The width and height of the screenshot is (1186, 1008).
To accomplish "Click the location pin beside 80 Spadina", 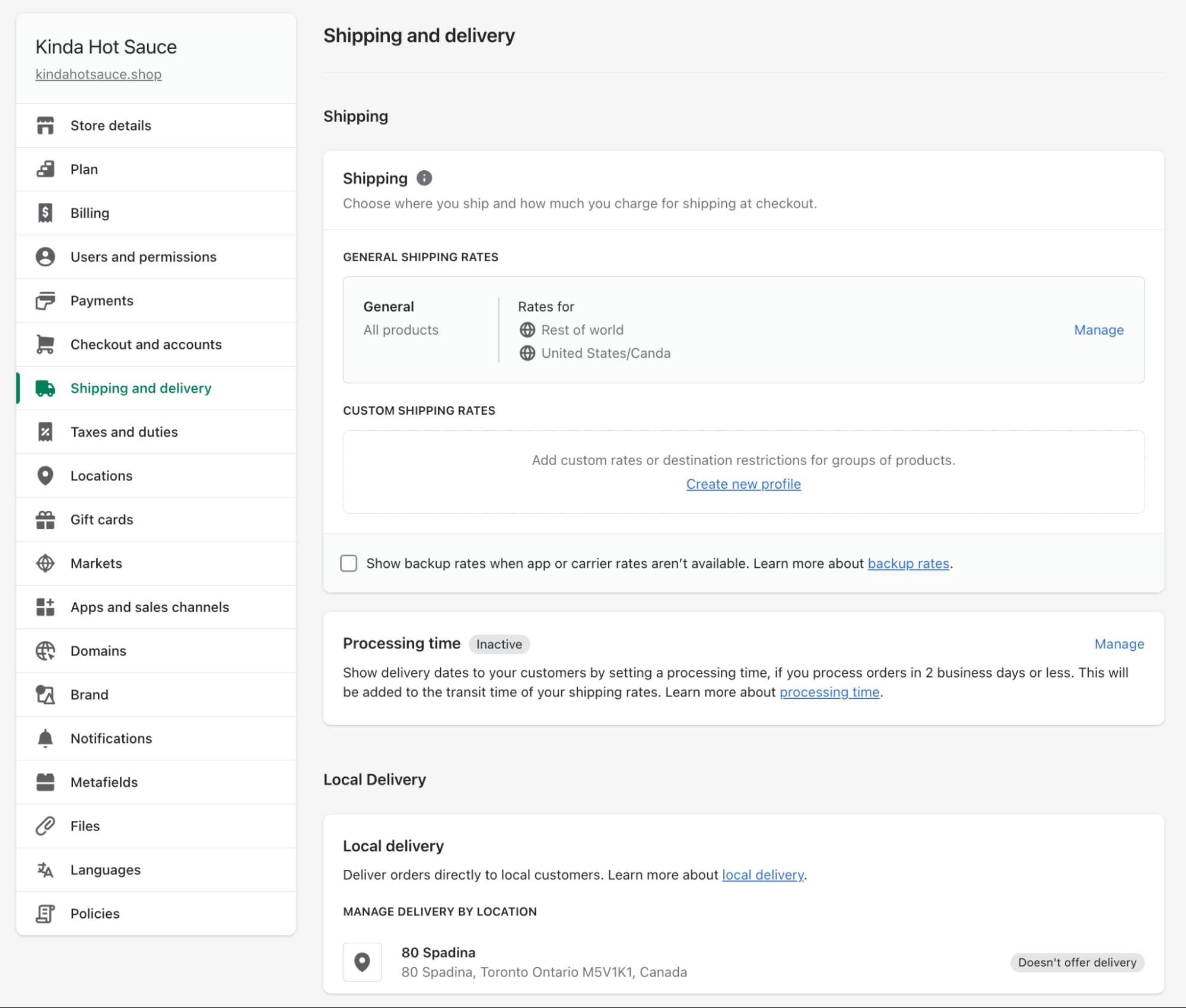I will point(362,962).
